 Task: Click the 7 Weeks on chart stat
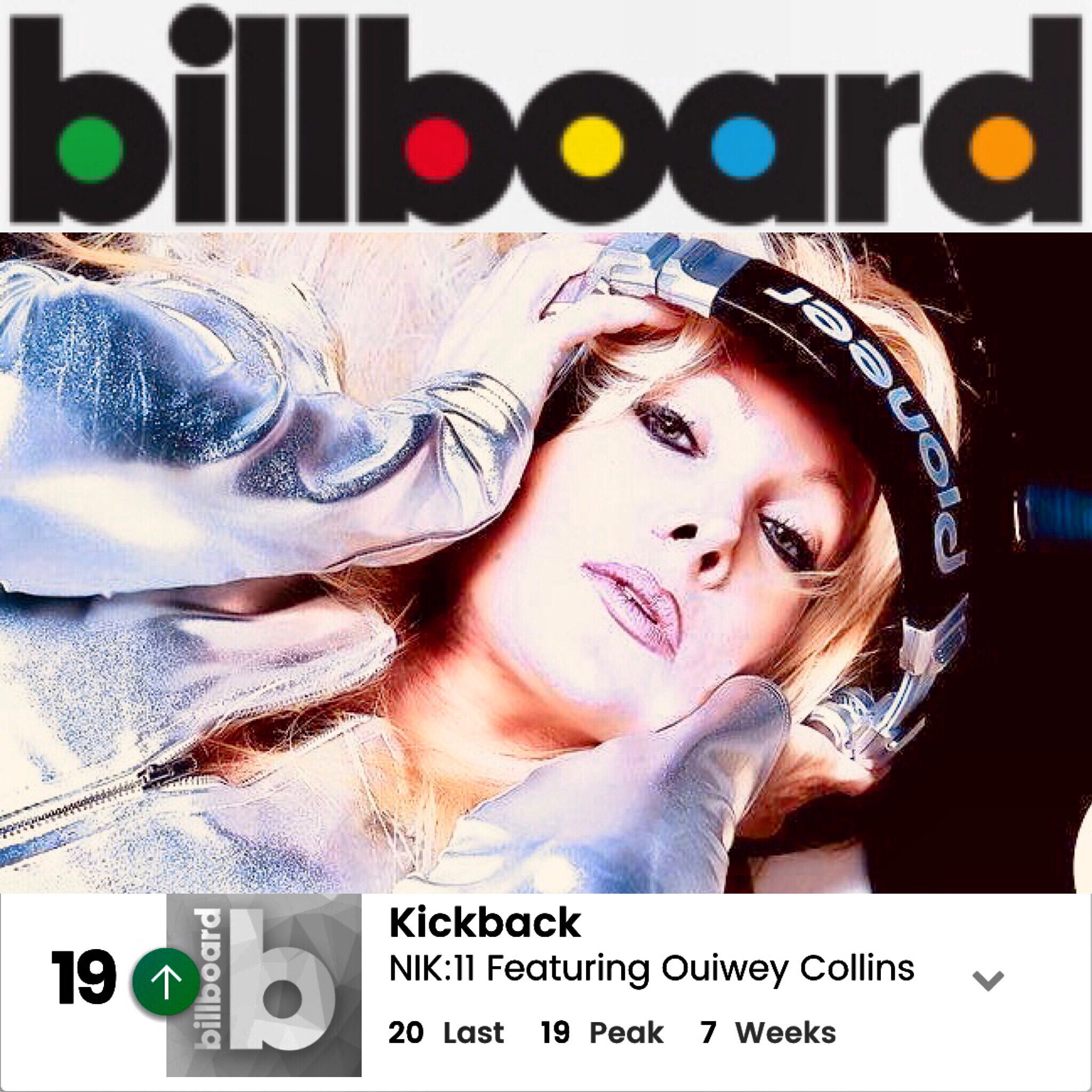tap(769, 1033)
